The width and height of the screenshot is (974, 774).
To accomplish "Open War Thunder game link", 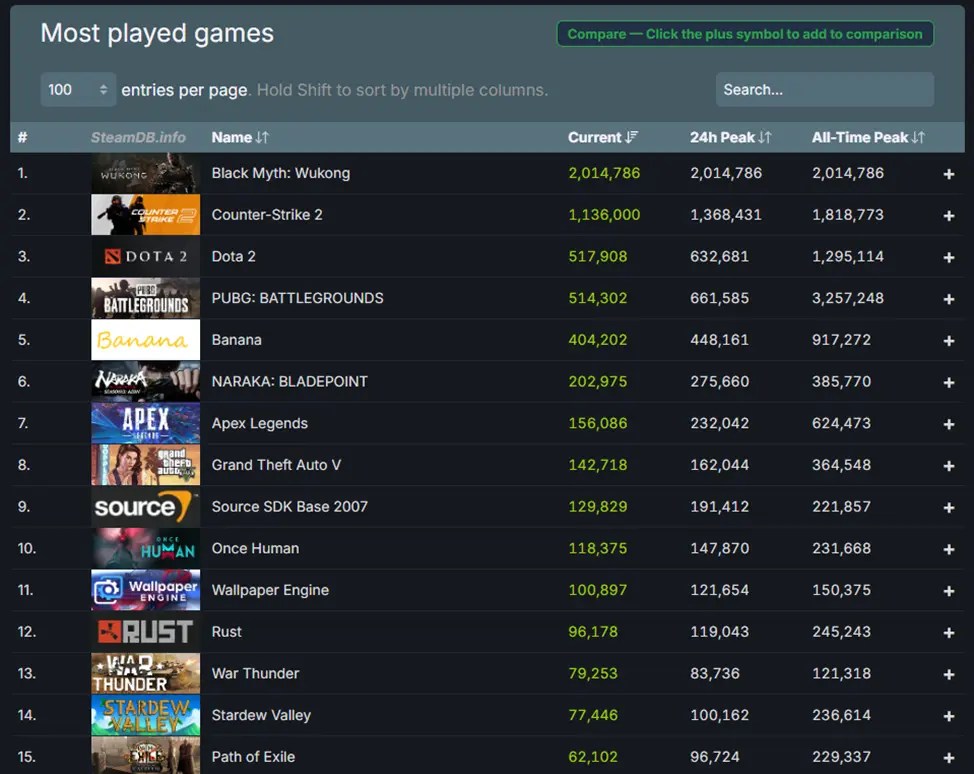I will (255, 673).
